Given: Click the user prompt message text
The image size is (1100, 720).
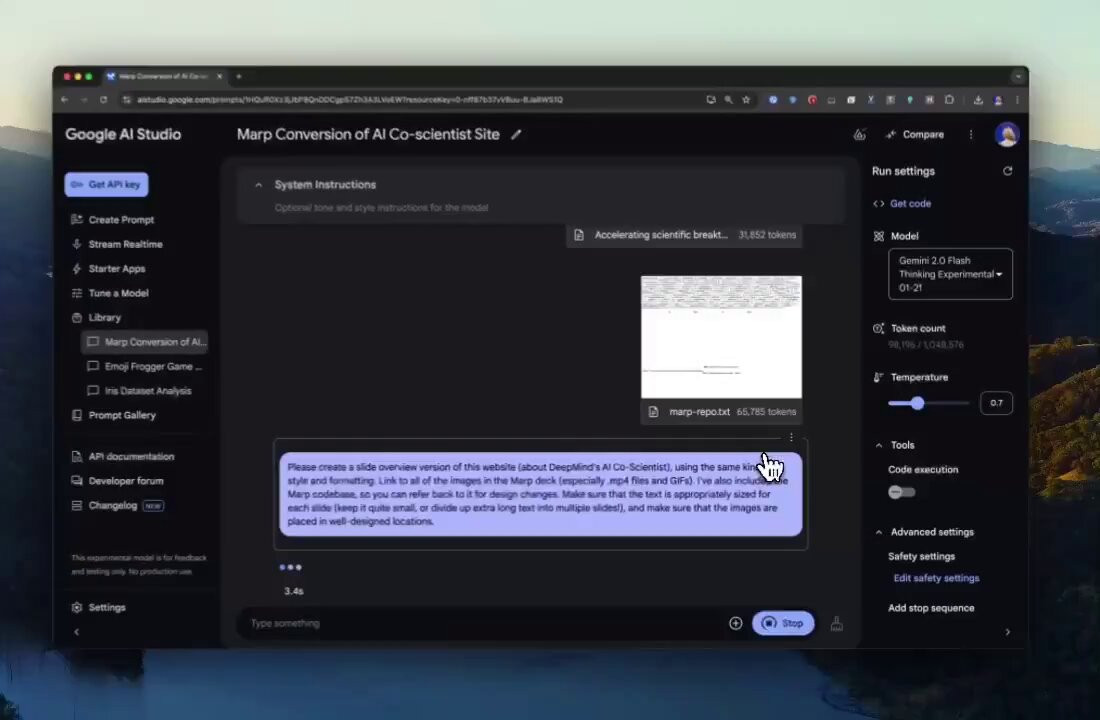Looking at the screenshot, I should (x=540, y=494).
